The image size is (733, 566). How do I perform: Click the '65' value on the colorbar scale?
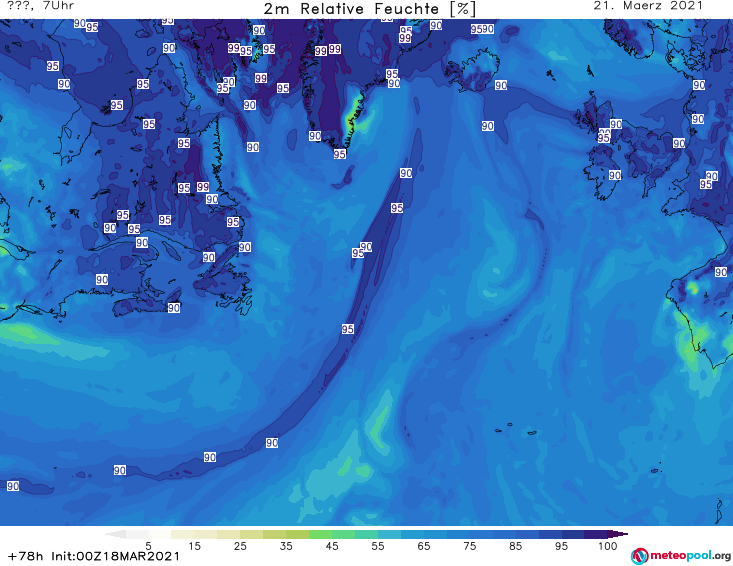click(424, 546)
